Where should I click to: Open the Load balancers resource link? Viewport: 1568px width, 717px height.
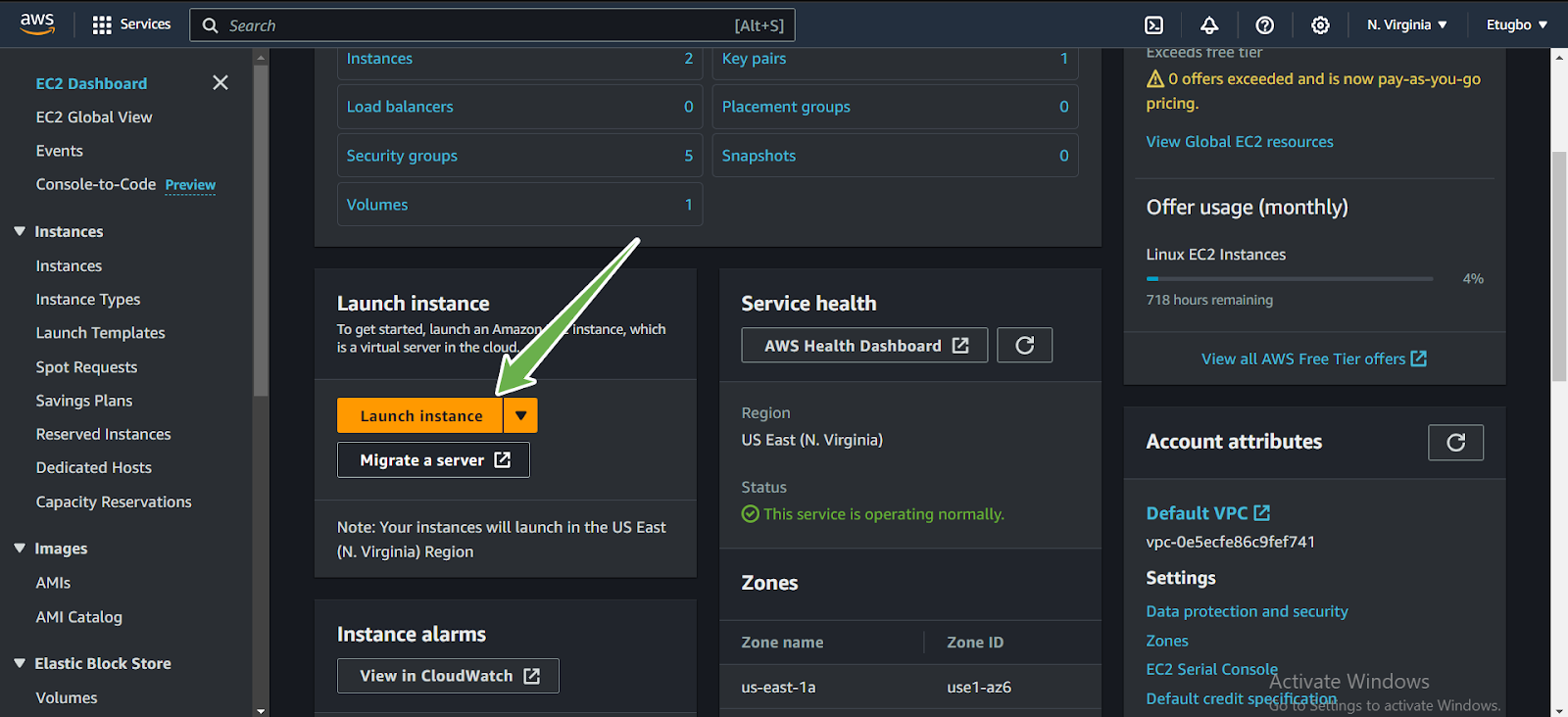click(x=400, y=106)
